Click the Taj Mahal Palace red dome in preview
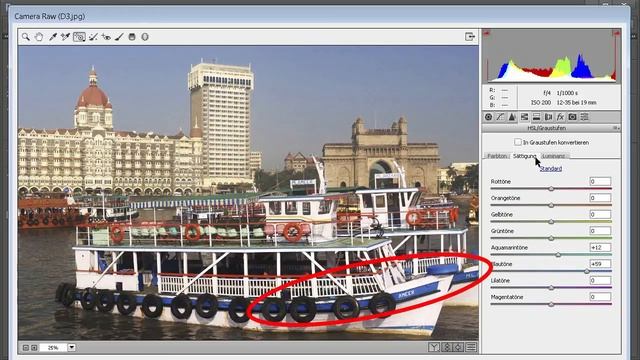The height and width of the screenshot is (360, 640). coord(93,96)
